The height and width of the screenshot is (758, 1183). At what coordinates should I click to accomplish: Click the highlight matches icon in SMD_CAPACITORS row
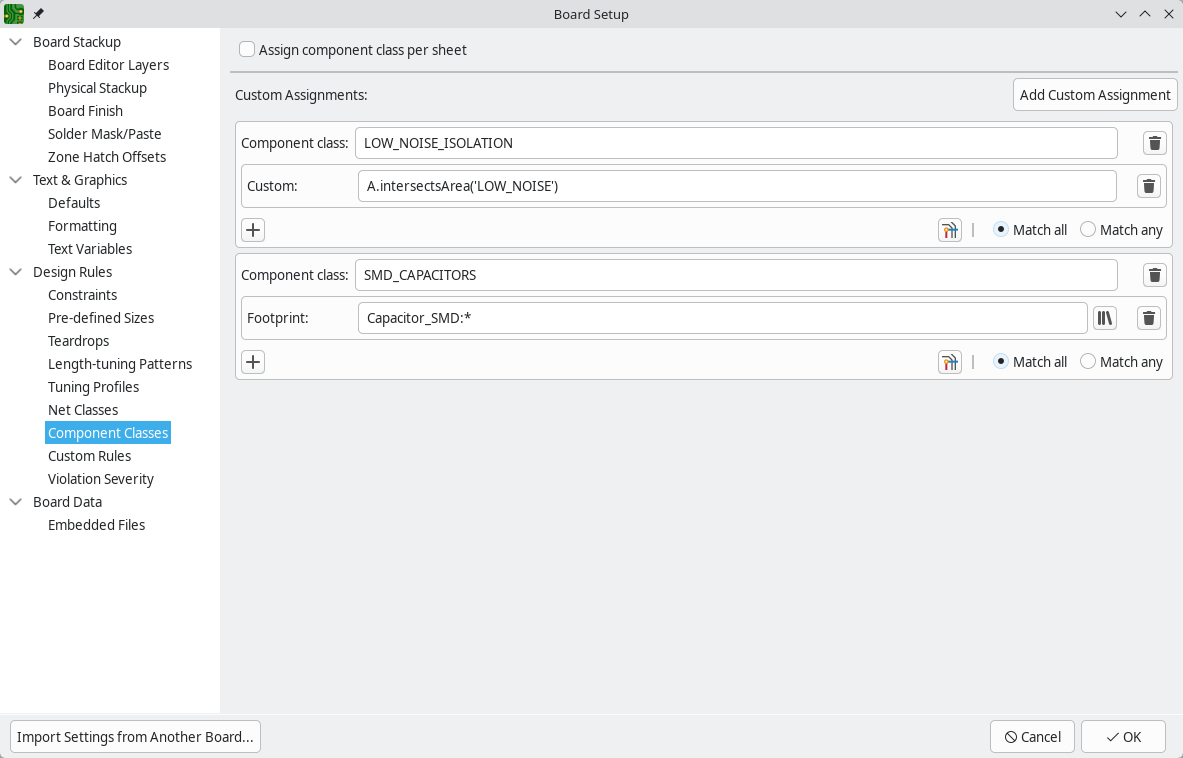[948, 361]
